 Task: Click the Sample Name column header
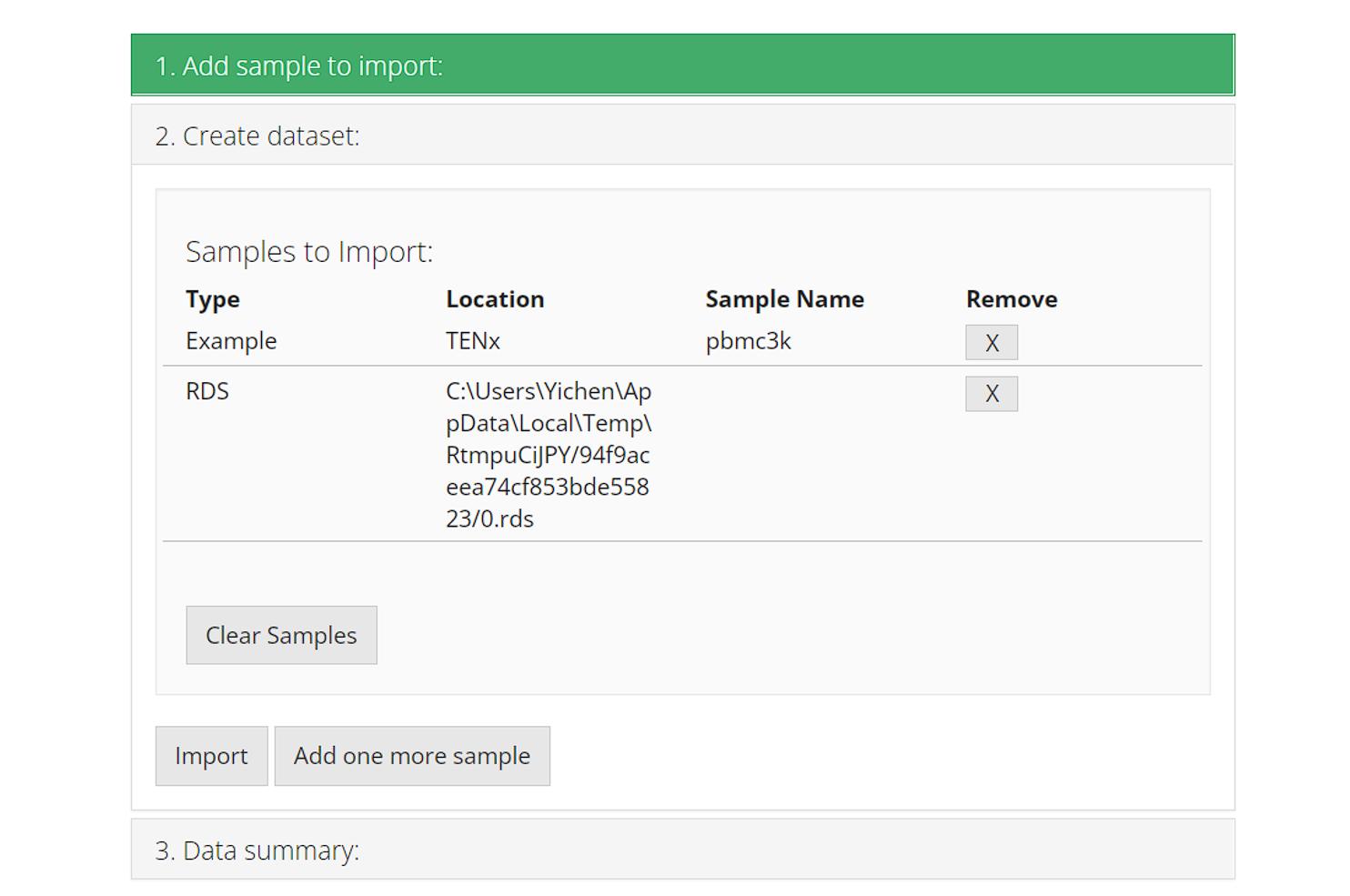pos(784,299)
